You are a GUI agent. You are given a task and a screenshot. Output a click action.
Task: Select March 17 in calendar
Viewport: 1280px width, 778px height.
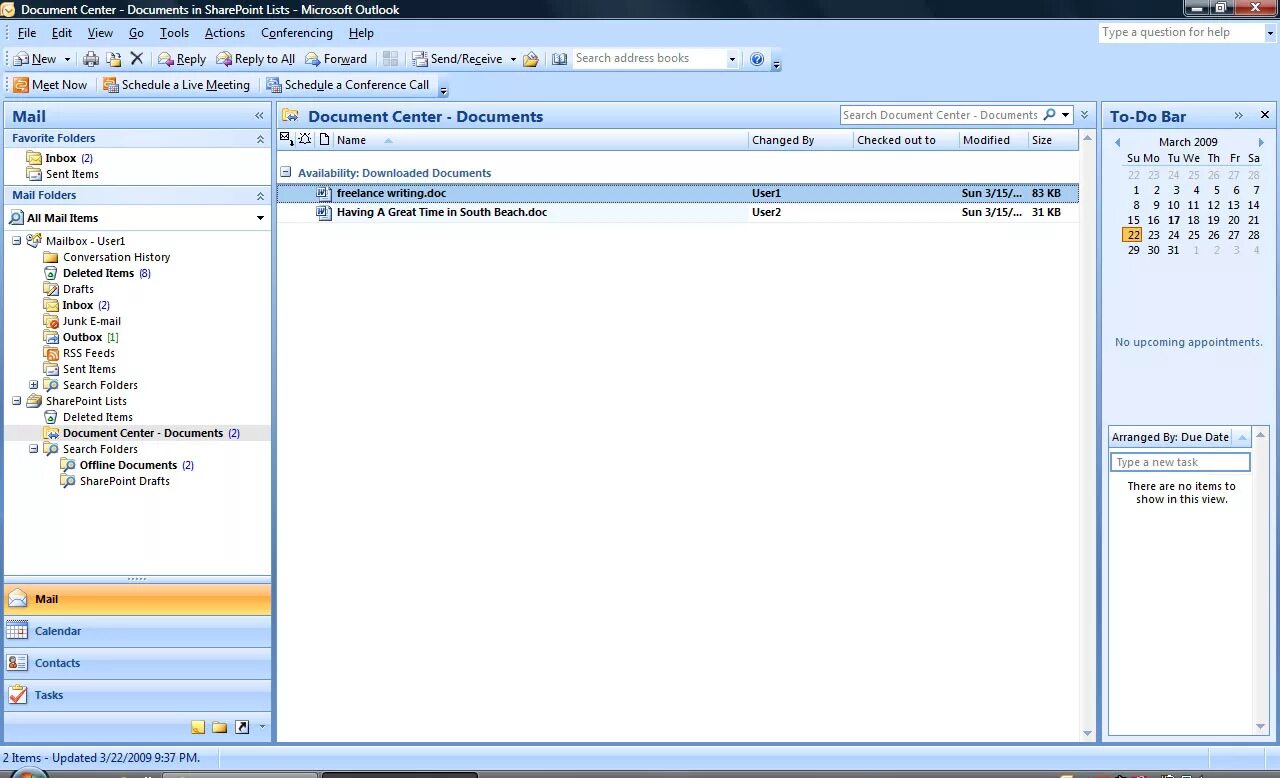(1174, 220)
